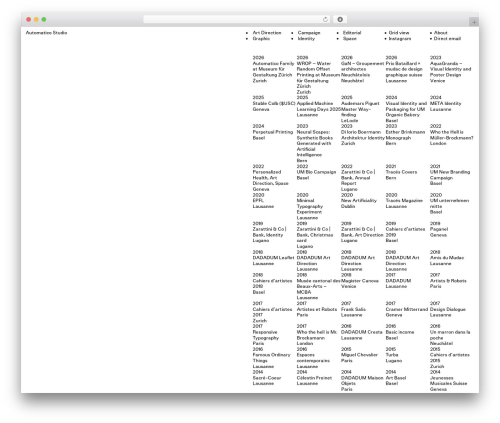The width and height of the screenshot is (500, 423).
Task: Open the META Identity project
Action: tap(445, 103)
